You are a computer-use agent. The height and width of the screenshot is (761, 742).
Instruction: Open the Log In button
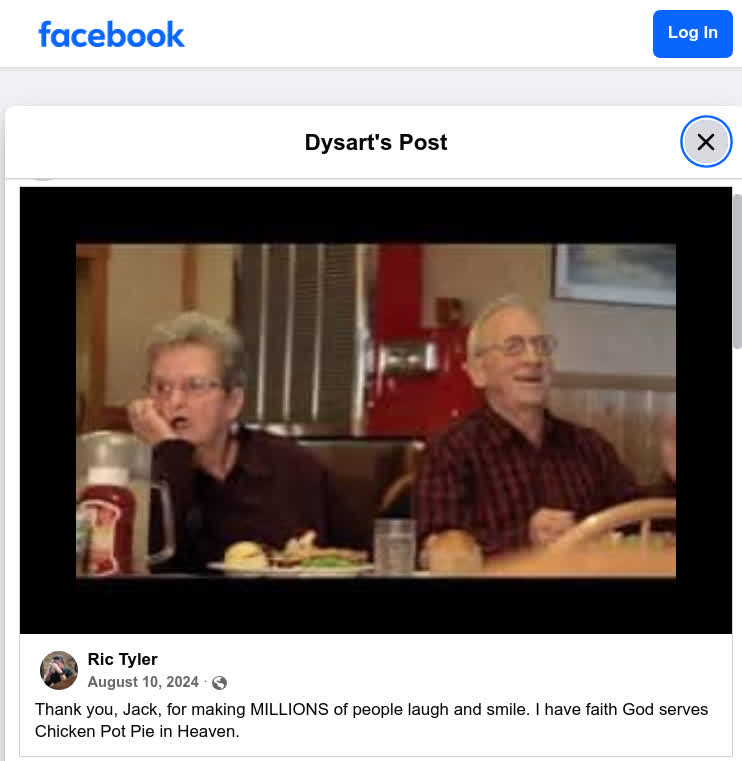click(x=693, y=33)
